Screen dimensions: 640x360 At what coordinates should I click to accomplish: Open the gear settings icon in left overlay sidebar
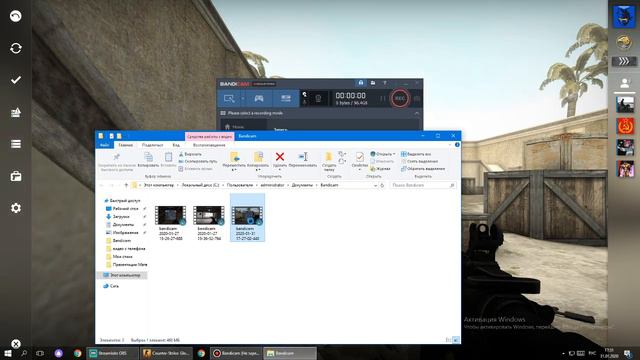click(16, 208)
